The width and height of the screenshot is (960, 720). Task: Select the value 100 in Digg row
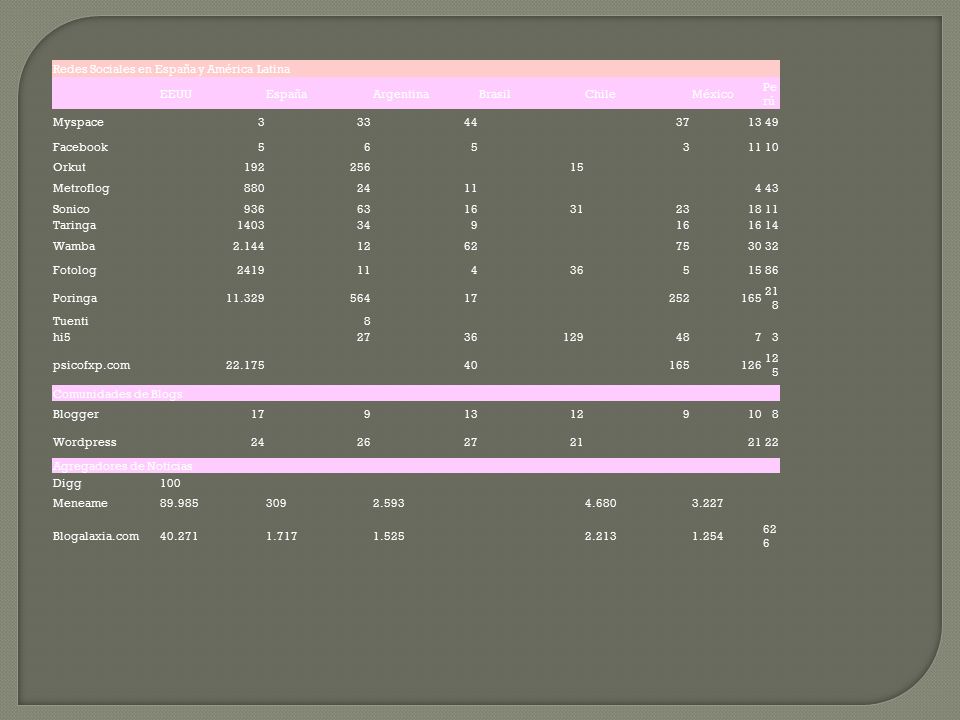(x=170, y=483)
